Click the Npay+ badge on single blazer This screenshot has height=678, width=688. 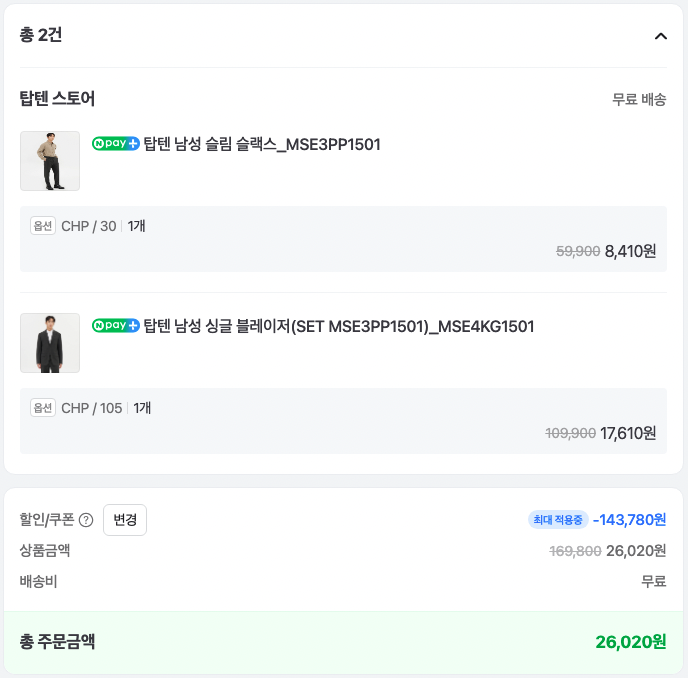click(116, 326)
